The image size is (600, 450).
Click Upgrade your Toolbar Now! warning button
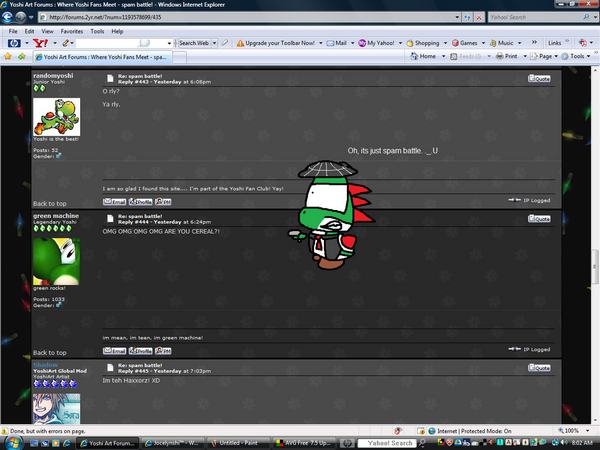point(276,43)
